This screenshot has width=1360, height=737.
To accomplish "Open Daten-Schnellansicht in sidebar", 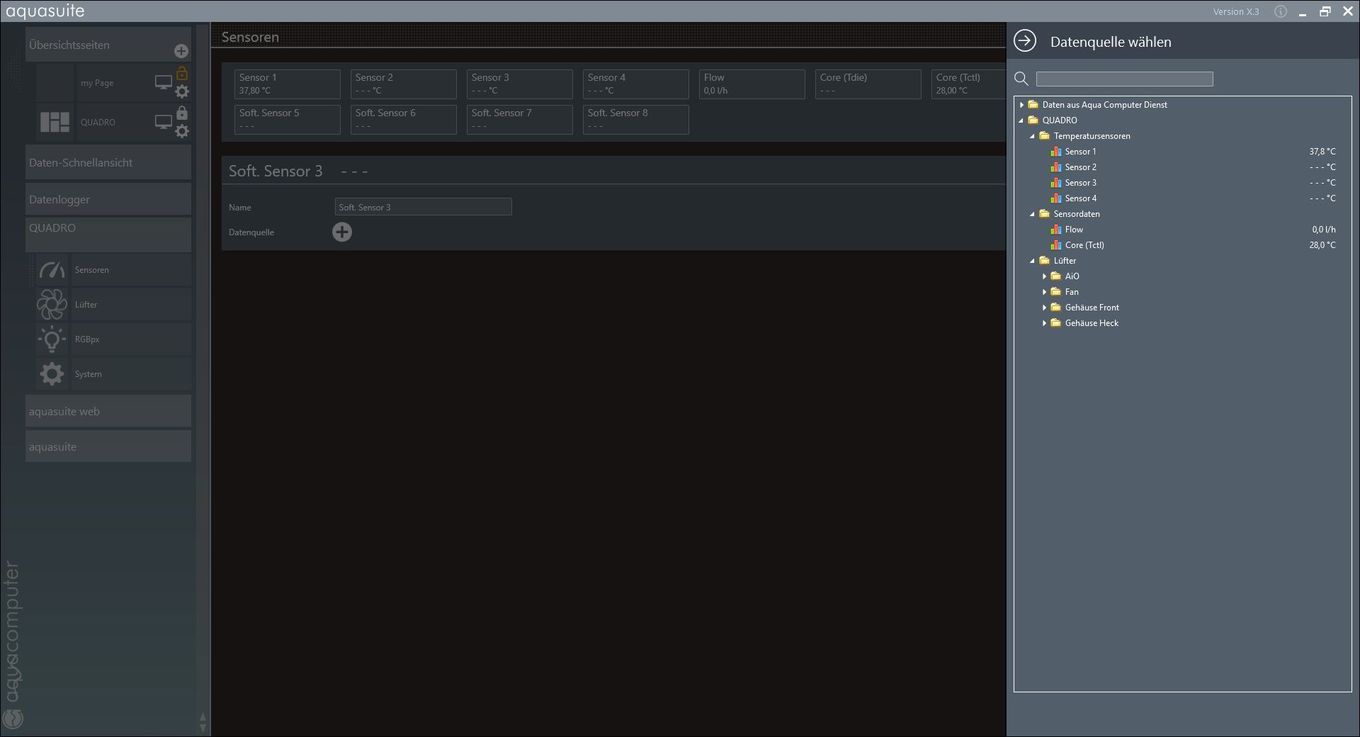I will tap(108, 162).
